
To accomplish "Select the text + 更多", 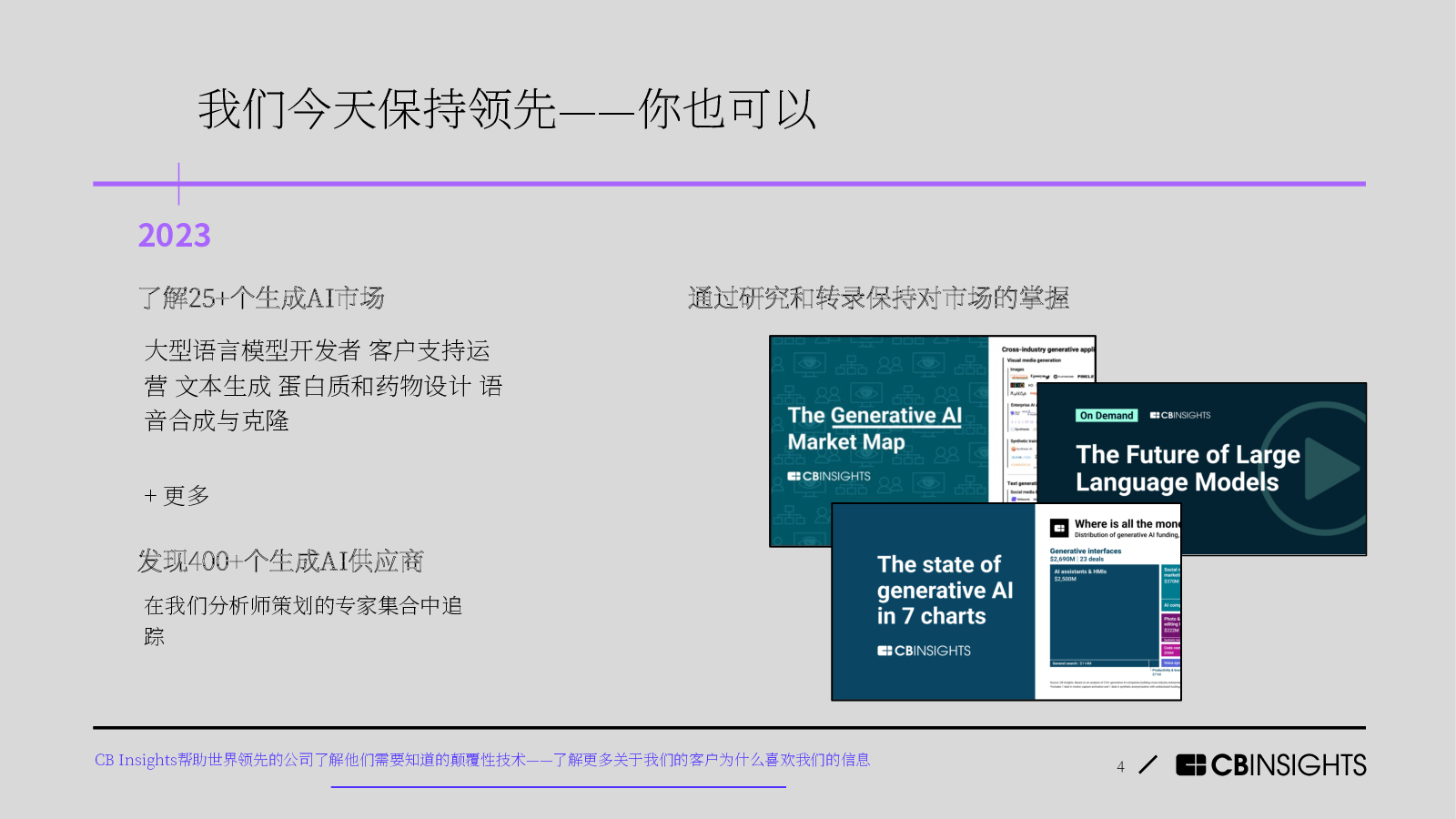I will coord(177,496).
